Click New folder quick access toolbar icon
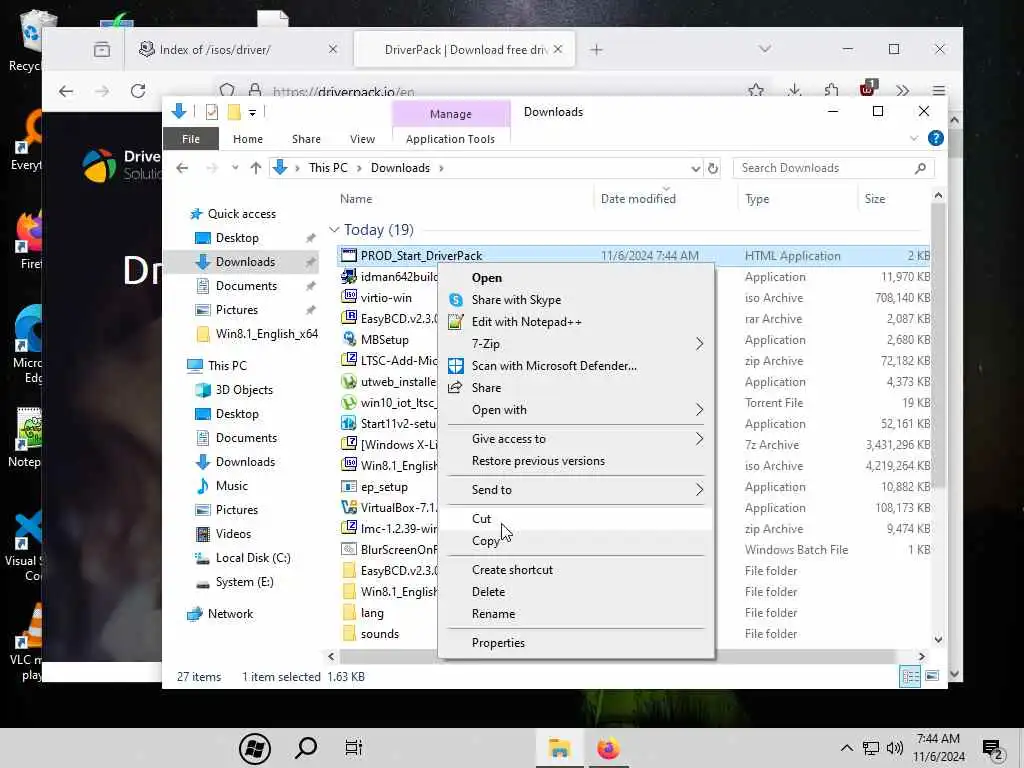 click(x=234, y=112)
